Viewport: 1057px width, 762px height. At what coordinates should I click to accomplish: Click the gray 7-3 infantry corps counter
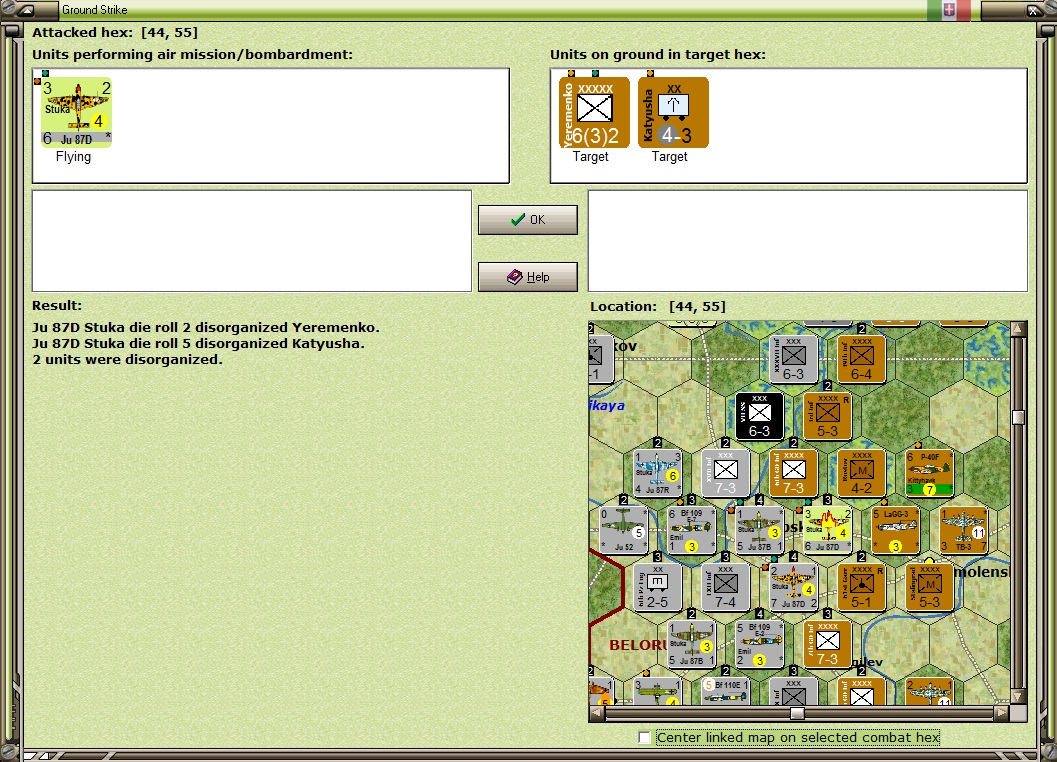tap(725, 473)
